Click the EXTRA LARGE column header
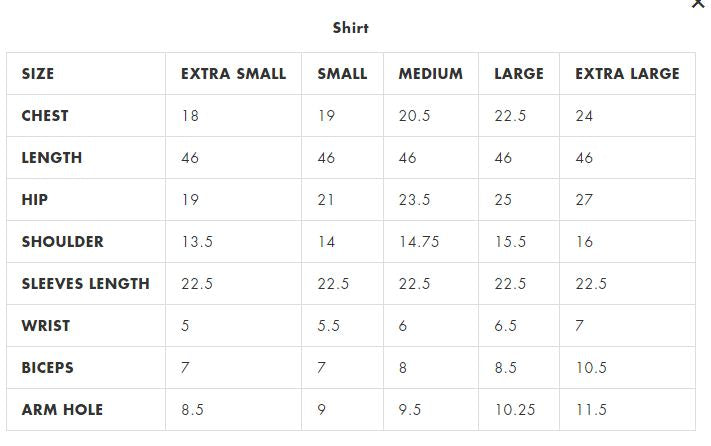The width and height of the screenshot is (711, 446). pyautogui.click(x=628, y=73)
